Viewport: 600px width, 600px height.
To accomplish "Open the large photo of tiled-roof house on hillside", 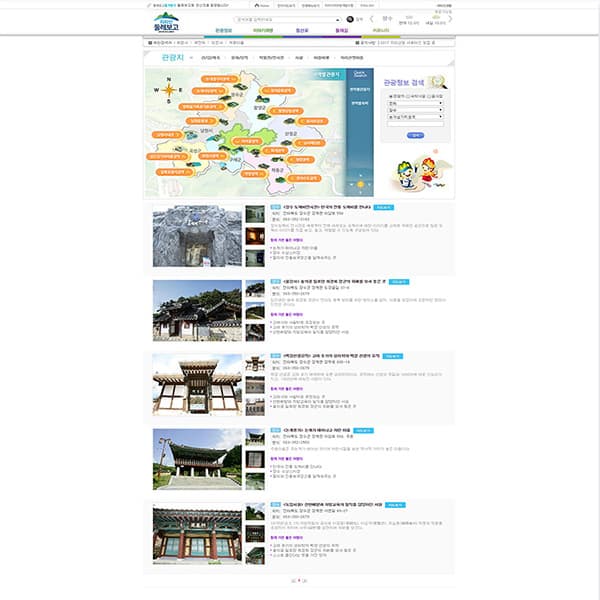I will (197, 310).
